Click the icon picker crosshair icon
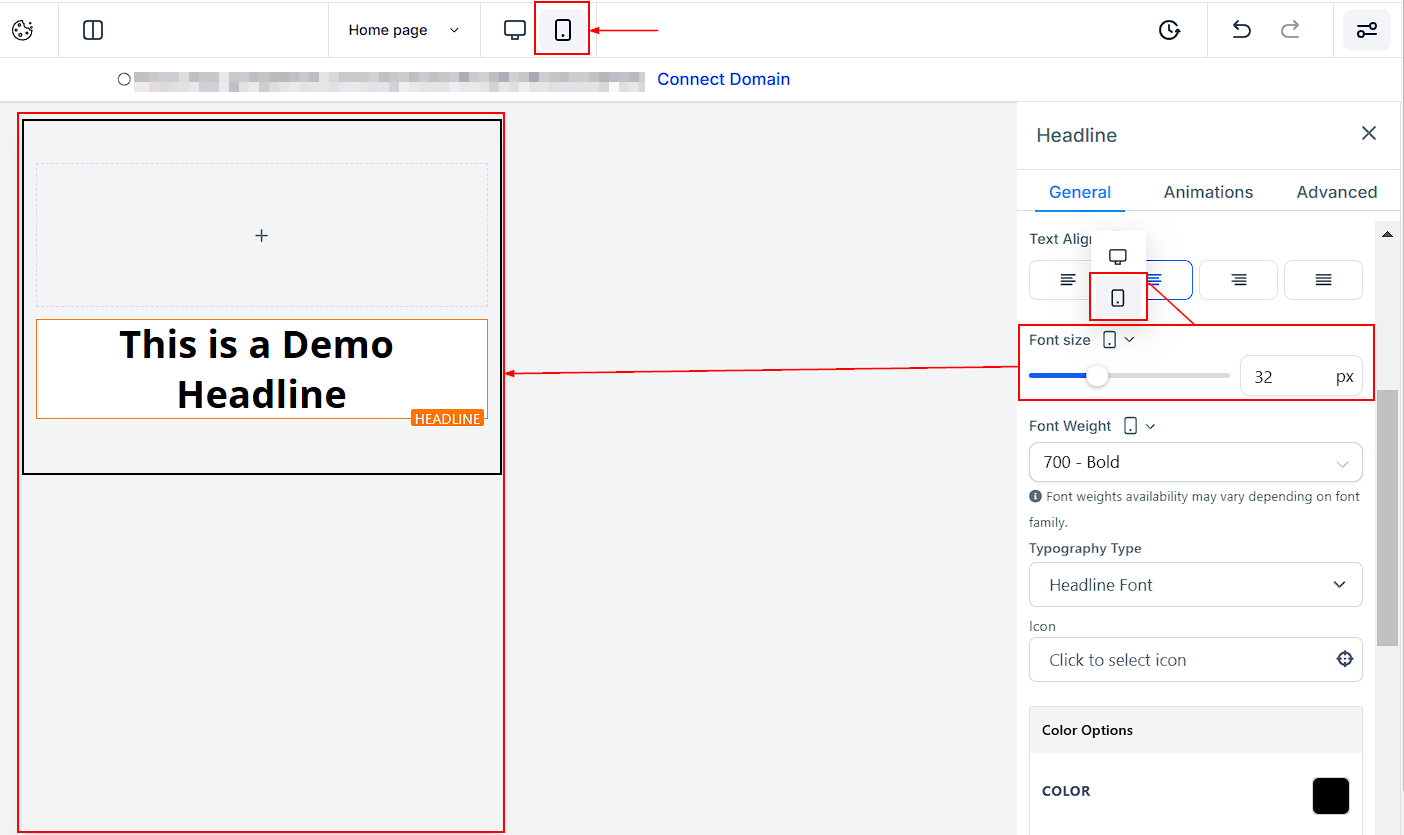This screenshot has width=1404, height=835. click(x=1345, y=659)
